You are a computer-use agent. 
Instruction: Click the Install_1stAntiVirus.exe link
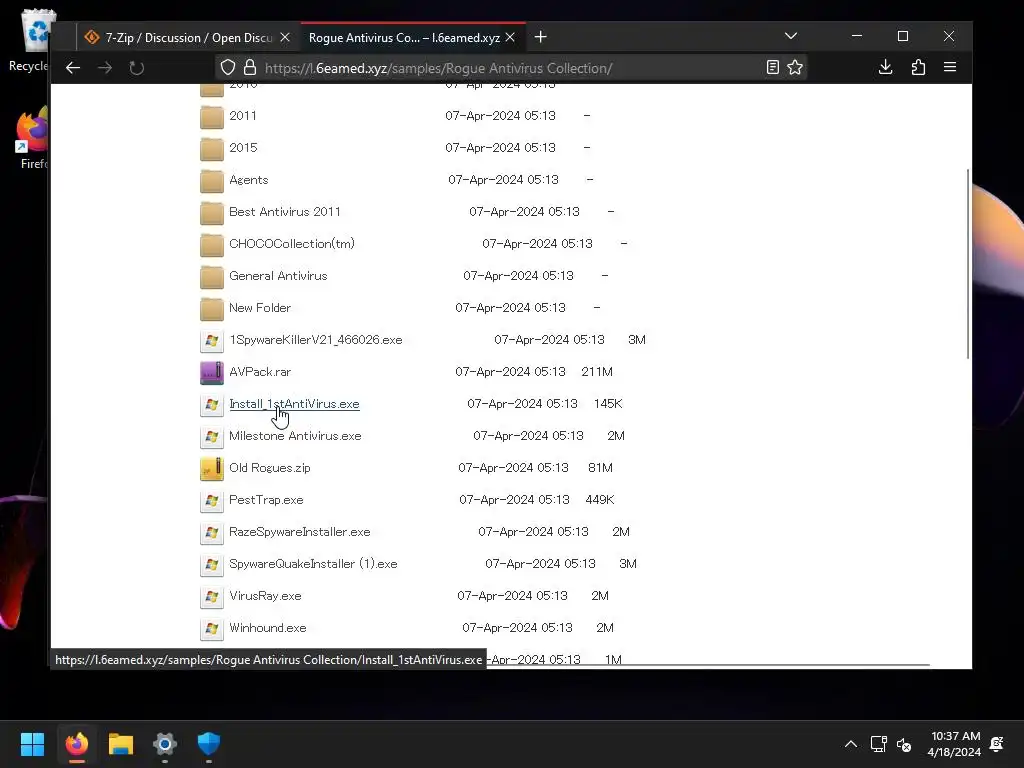294,404
